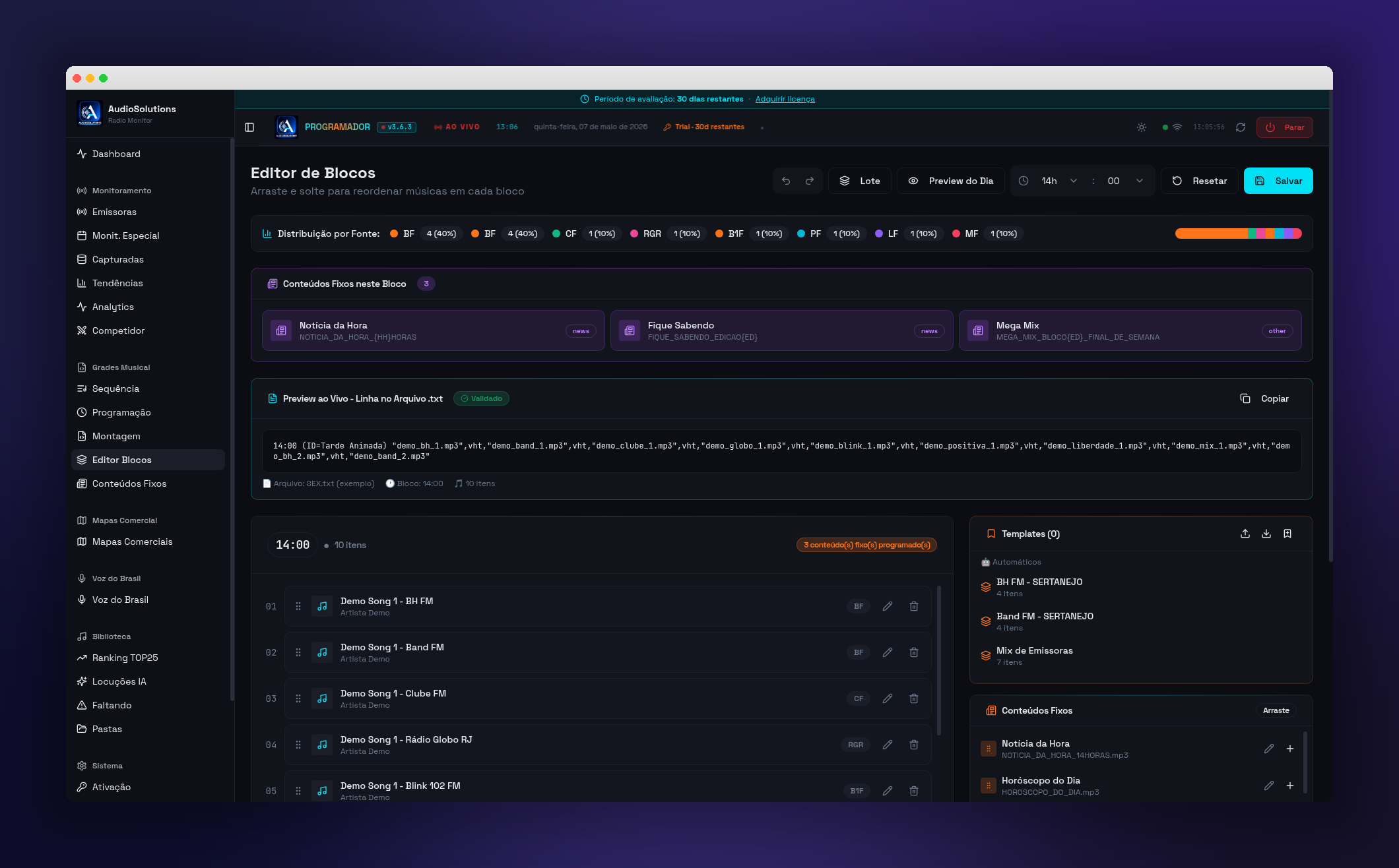
Task: Open Voz do Brasil sidebar item
Action: point(148,600)
